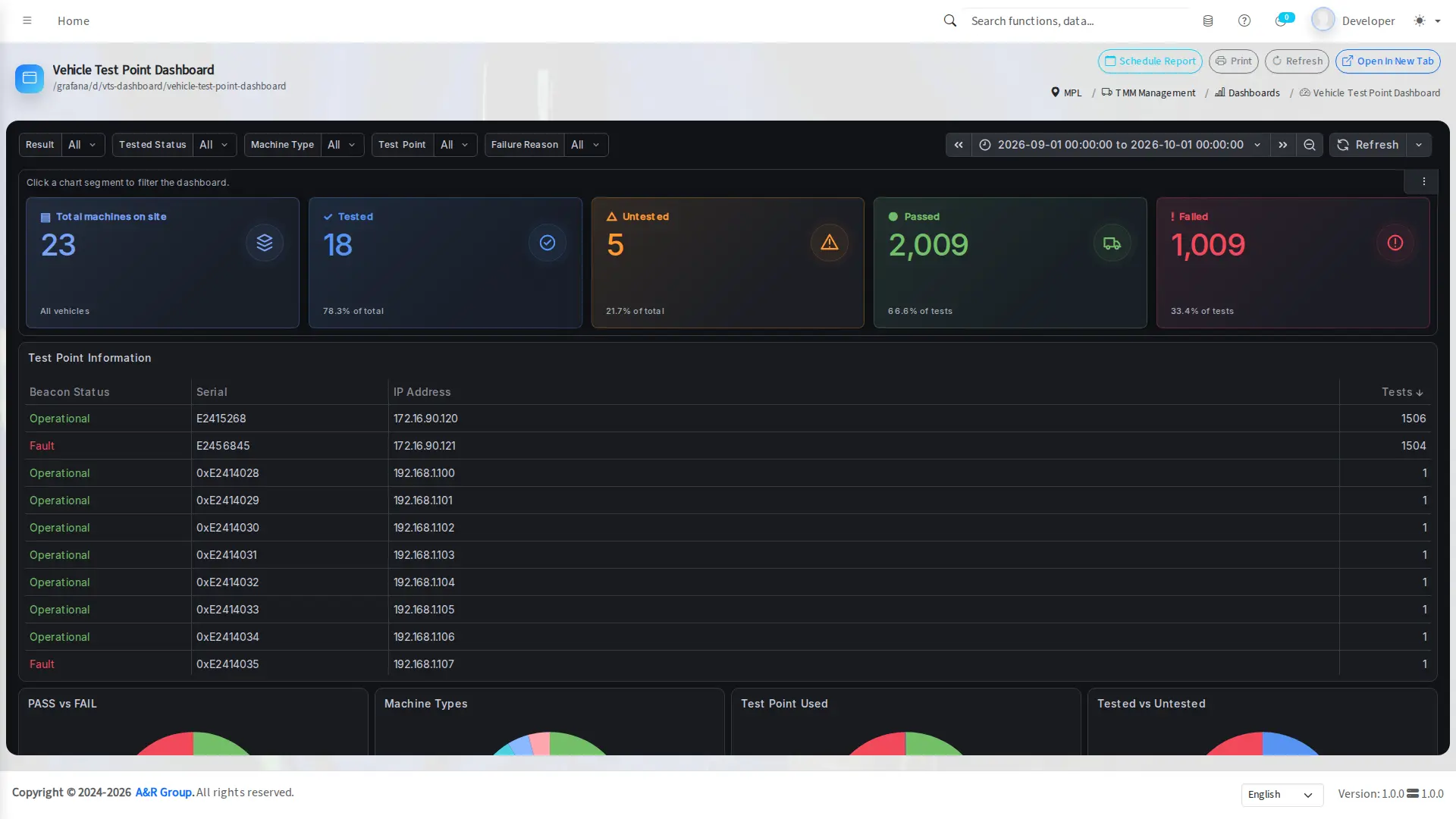Click the Schedule Report button
1456x819 pixels.
[1150, 61]
